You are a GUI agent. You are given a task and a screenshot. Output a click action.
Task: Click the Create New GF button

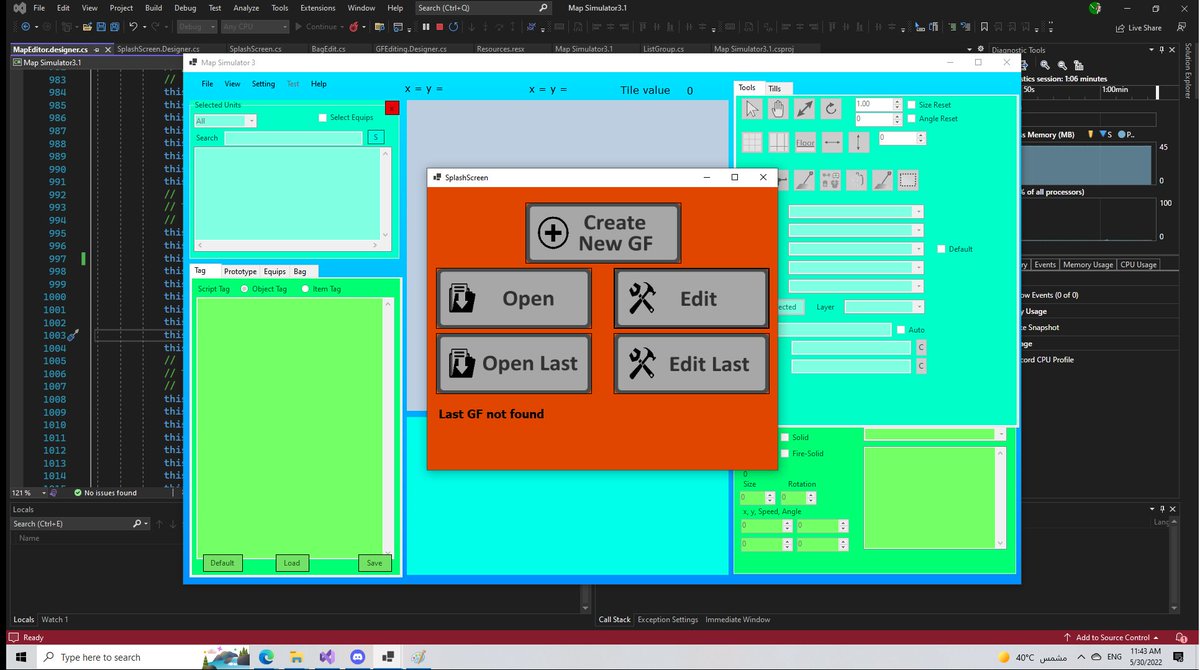pyautogui.click(x=603, y=233)
